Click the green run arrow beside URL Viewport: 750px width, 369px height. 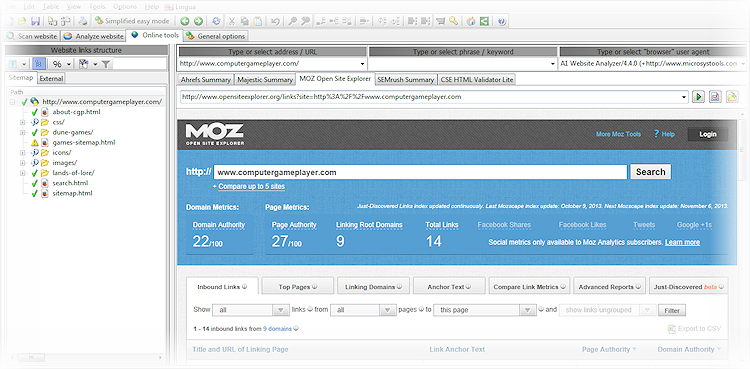(699, 97)
